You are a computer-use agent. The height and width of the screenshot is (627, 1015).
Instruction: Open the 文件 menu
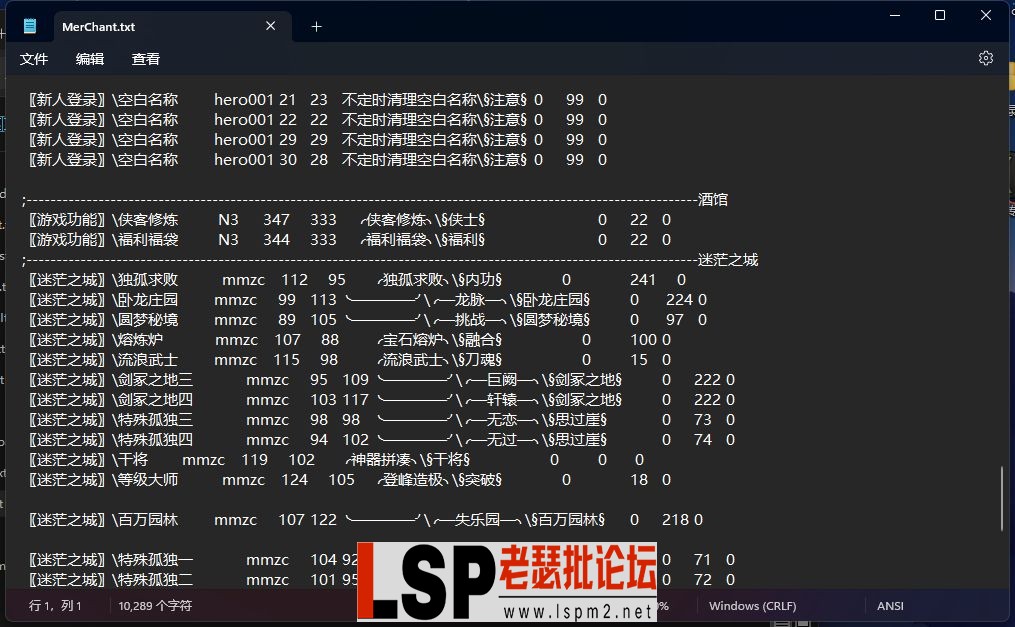click(34, 59)
